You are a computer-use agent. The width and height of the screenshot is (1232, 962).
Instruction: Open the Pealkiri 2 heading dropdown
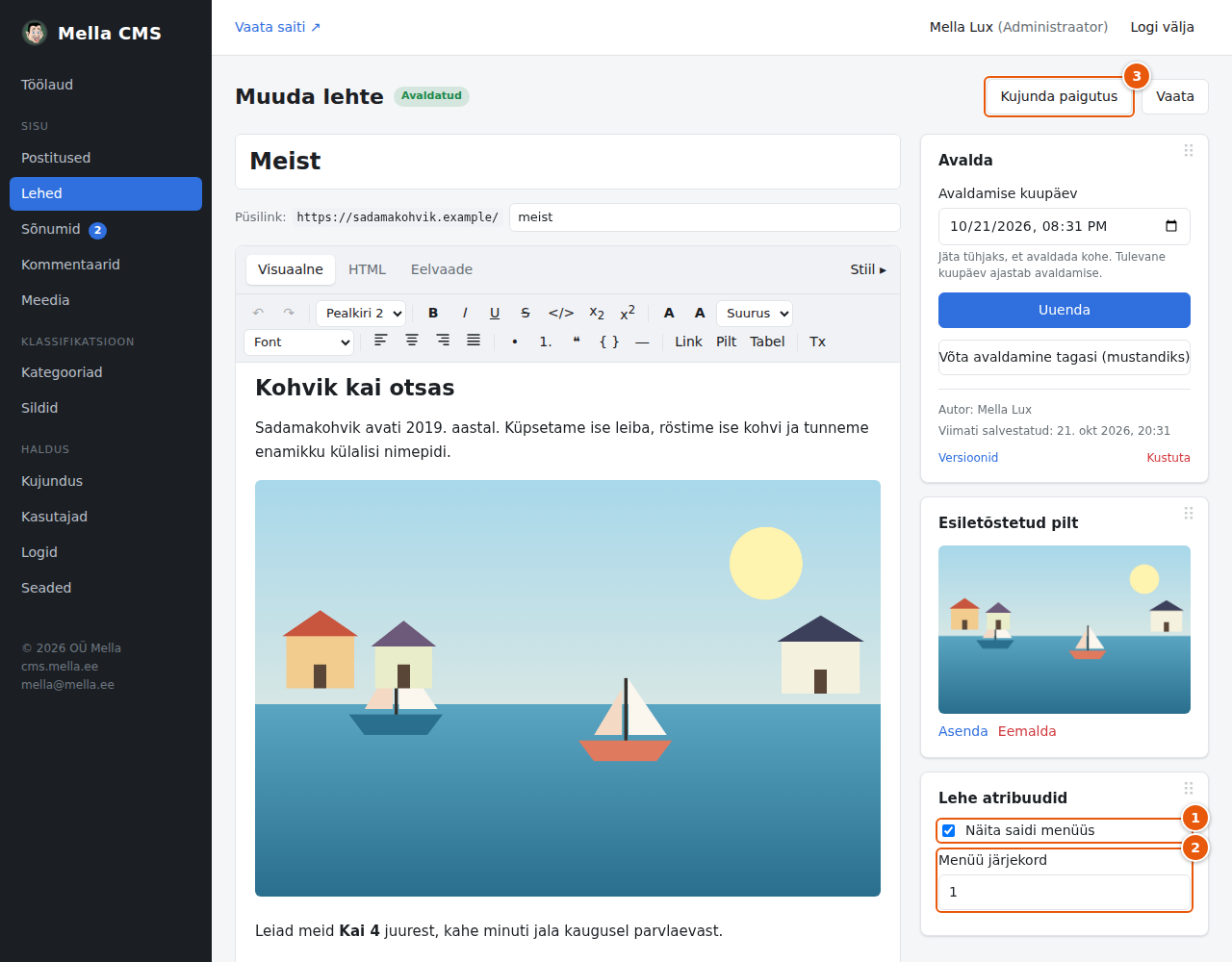coord(361,313)
